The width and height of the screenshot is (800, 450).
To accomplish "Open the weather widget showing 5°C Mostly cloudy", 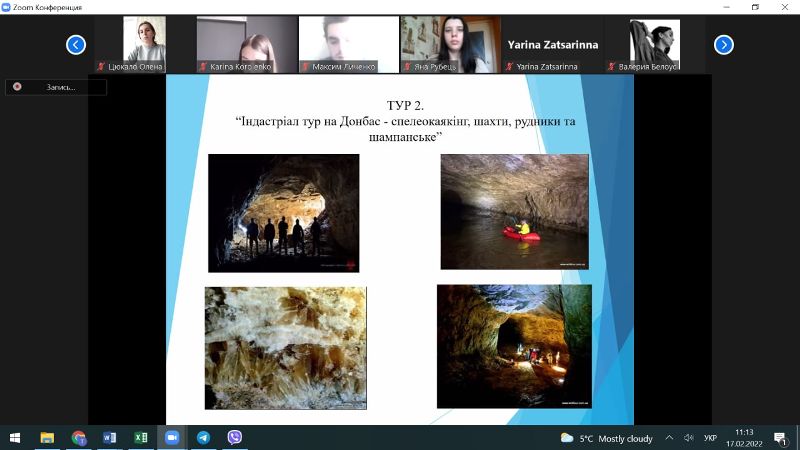I will (x=607, y=438).
